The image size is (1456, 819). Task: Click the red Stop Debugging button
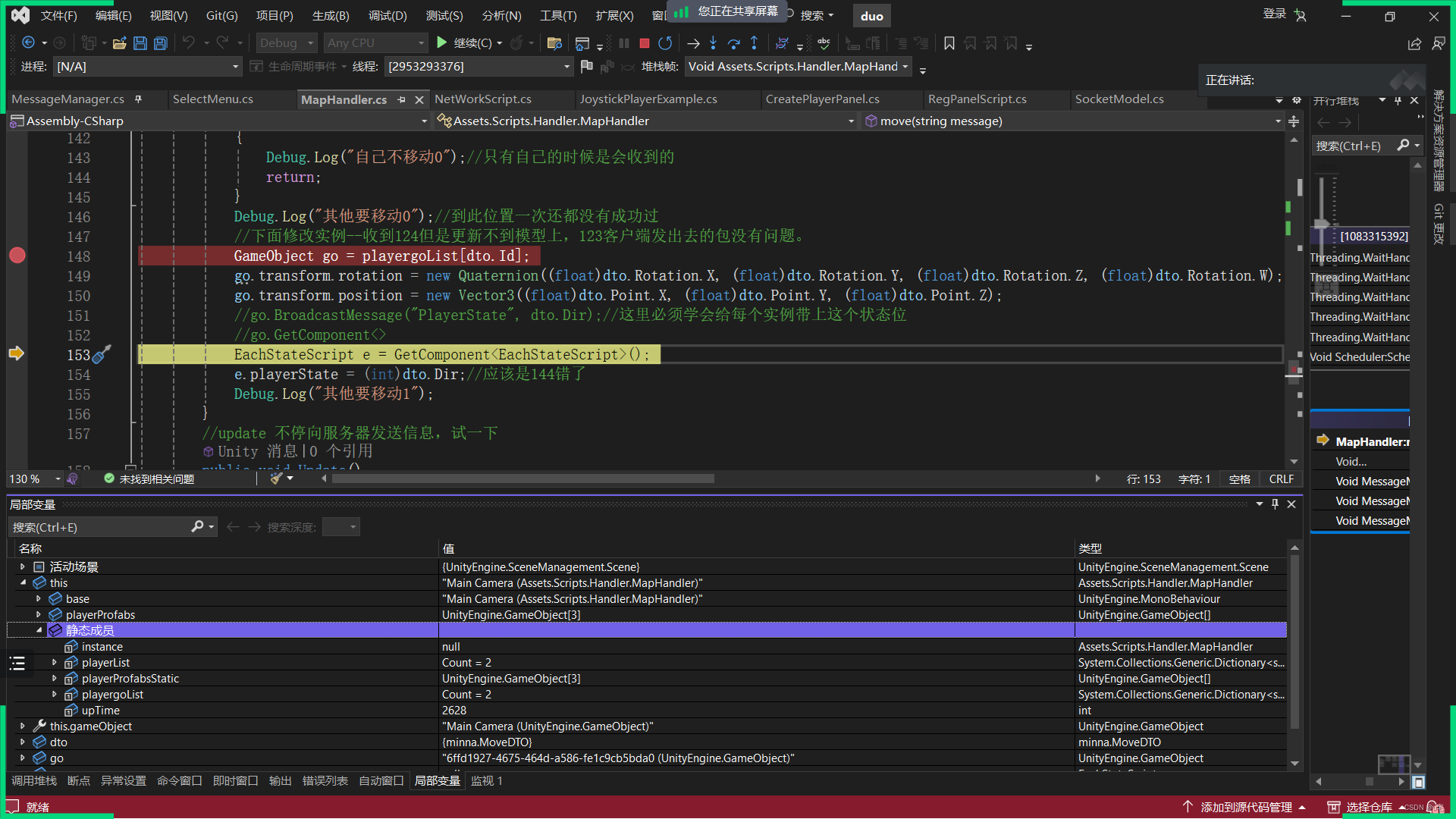tap(644, 43)
